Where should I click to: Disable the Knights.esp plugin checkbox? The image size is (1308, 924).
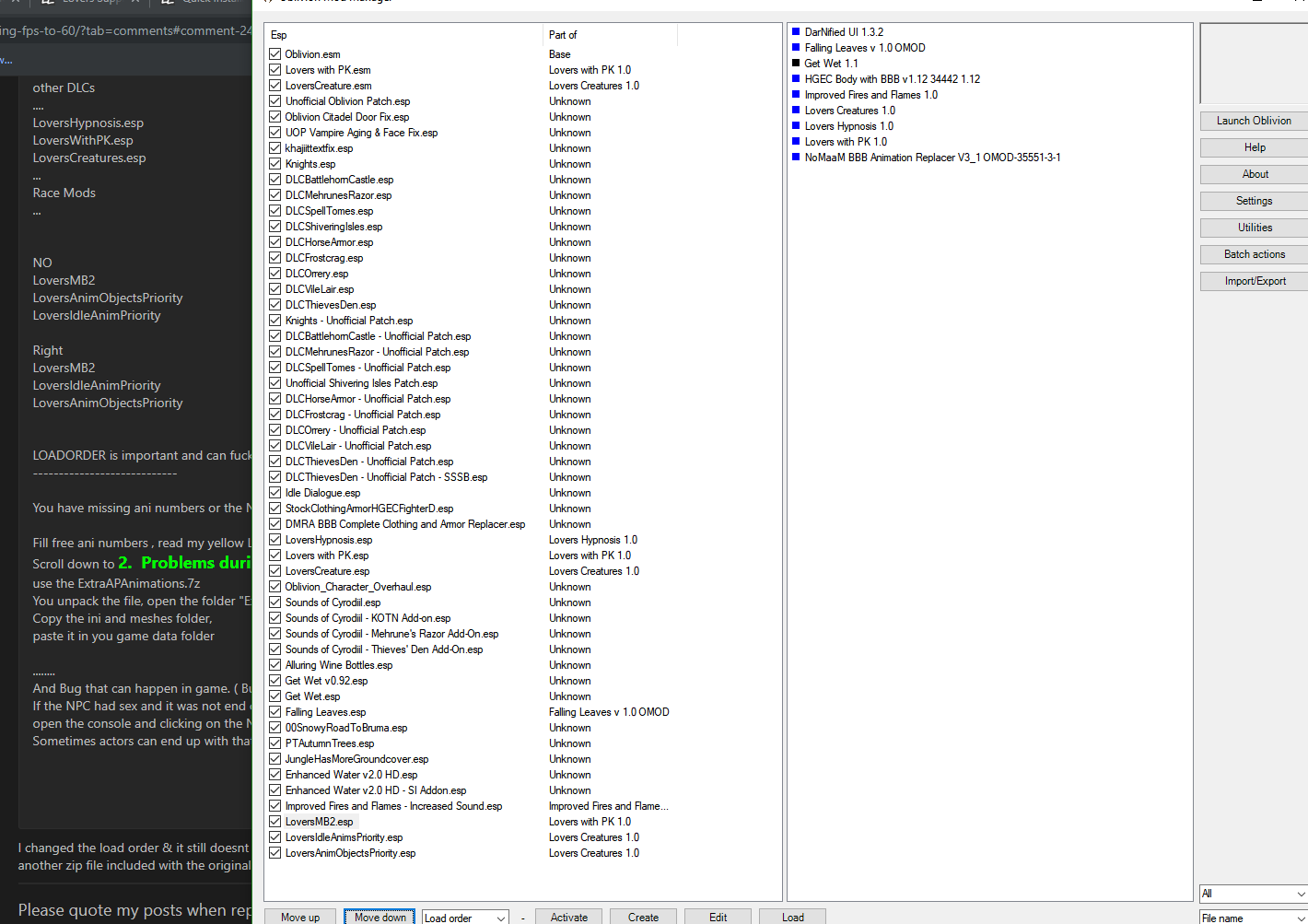pyautogui.click(x=275, y=164)
